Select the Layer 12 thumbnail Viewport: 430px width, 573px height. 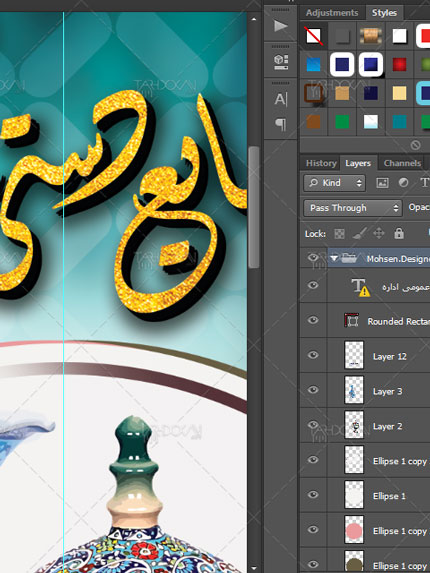coord(354,355)
